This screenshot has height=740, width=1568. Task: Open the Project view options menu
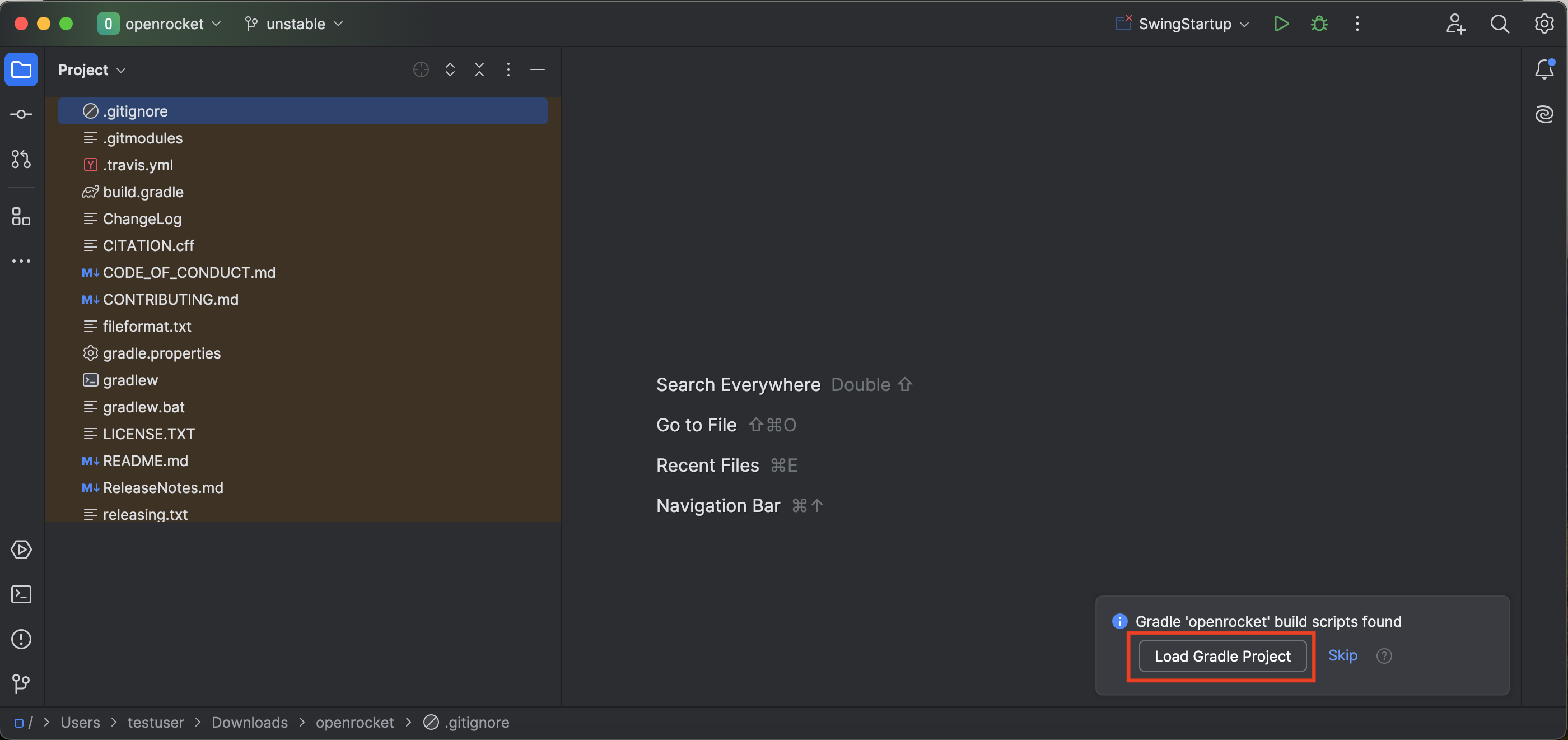pyautogui.click(x=508, y=69)
